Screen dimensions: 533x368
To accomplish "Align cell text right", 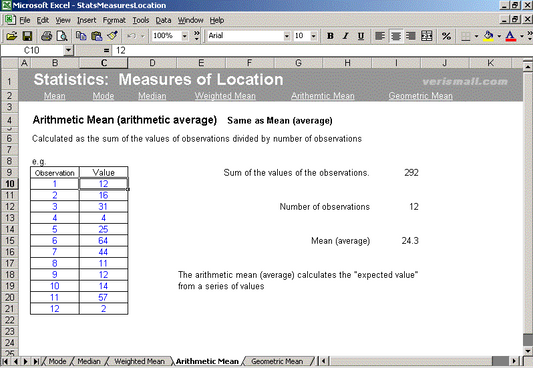I will pos(411,36).
